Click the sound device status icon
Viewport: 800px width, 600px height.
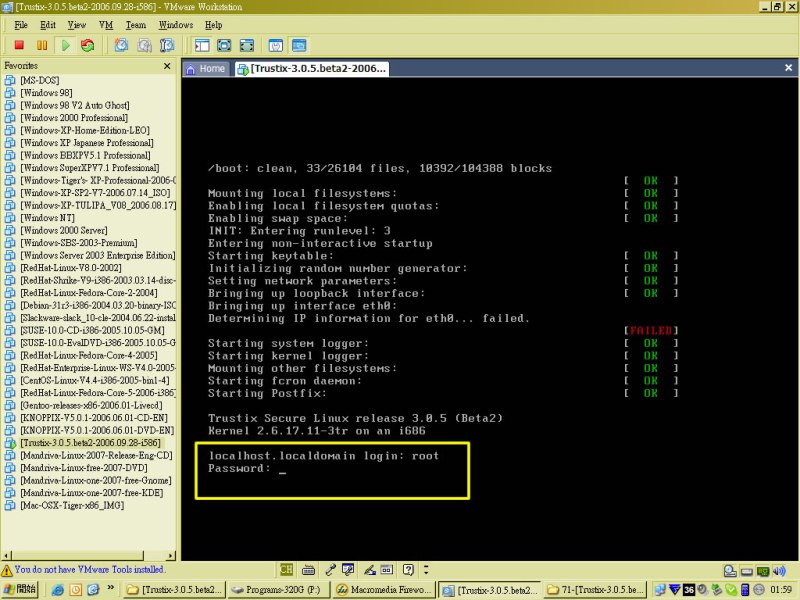[779, 571]
